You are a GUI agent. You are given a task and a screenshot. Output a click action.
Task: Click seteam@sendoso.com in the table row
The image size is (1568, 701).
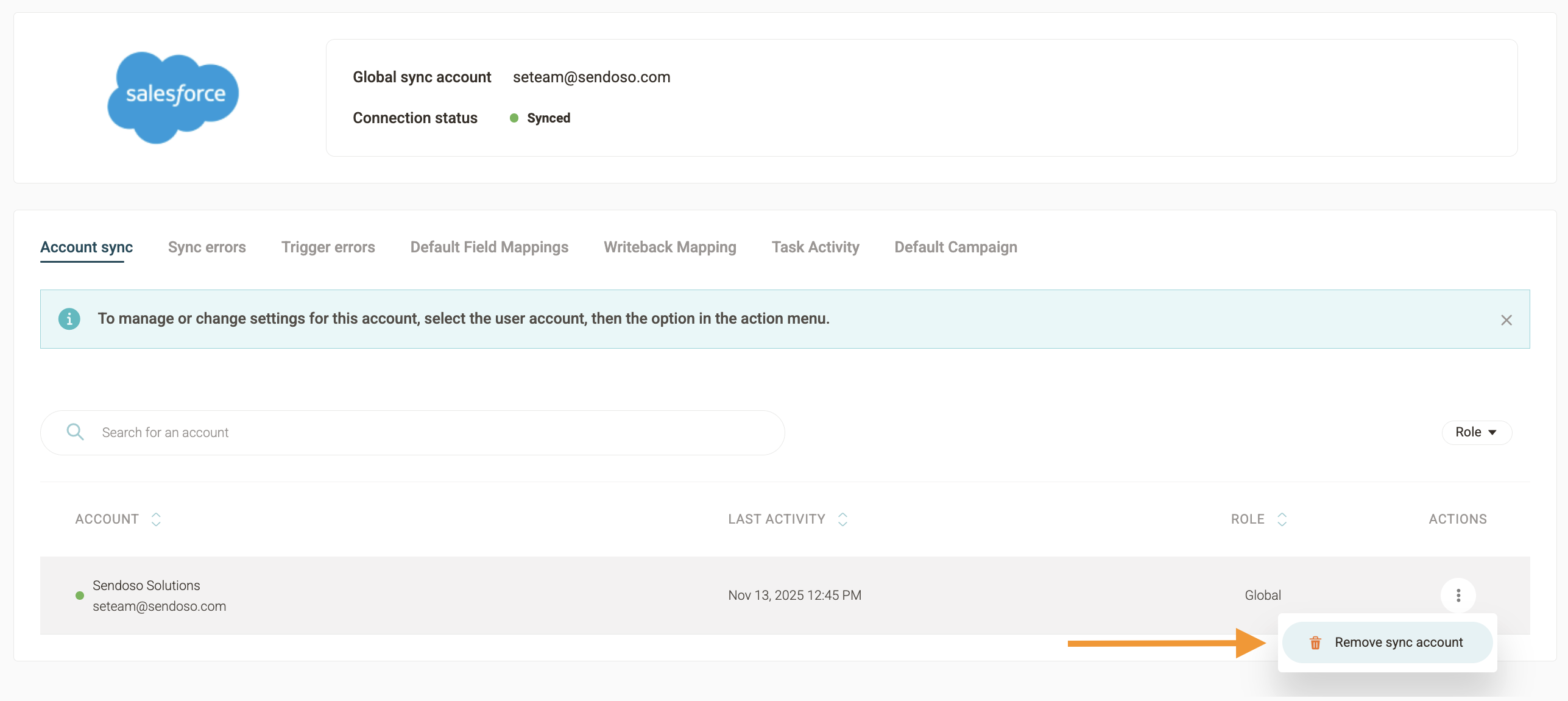[x=159, y=606]
